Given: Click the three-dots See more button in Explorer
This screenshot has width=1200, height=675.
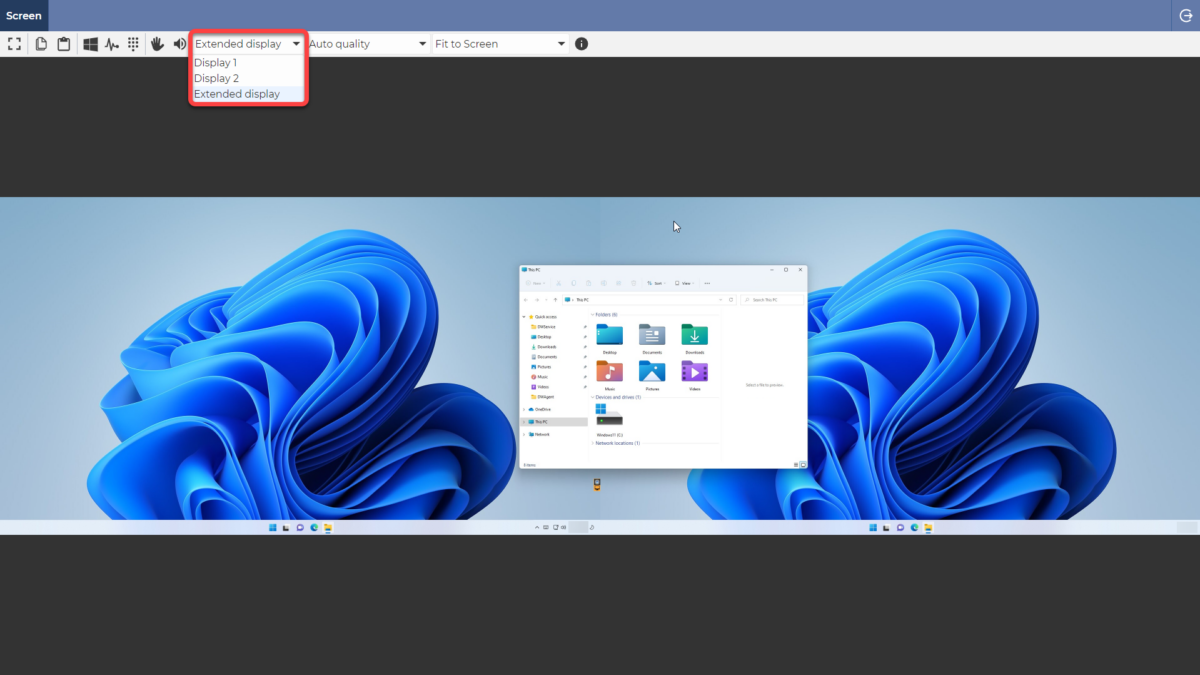Looking at the screenshot, I should pyautogui.click(x=707, y=283).
